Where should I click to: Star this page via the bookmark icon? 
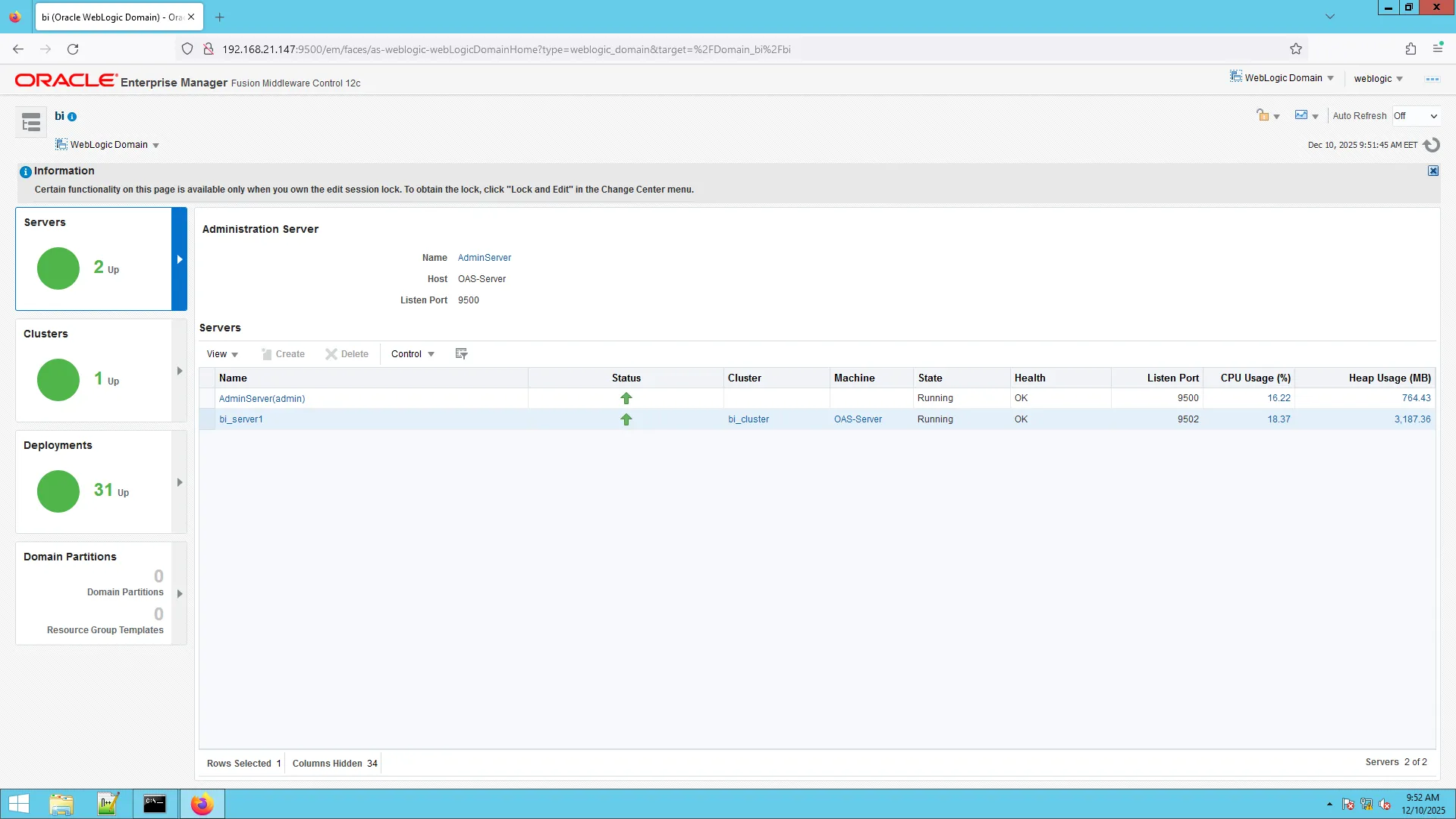[1296, 49]
